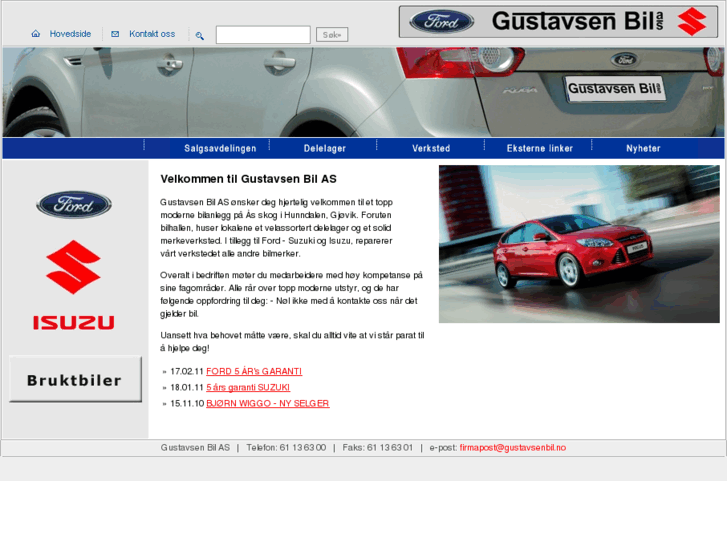Focus the search text field
727x545 pixels.
263,35
